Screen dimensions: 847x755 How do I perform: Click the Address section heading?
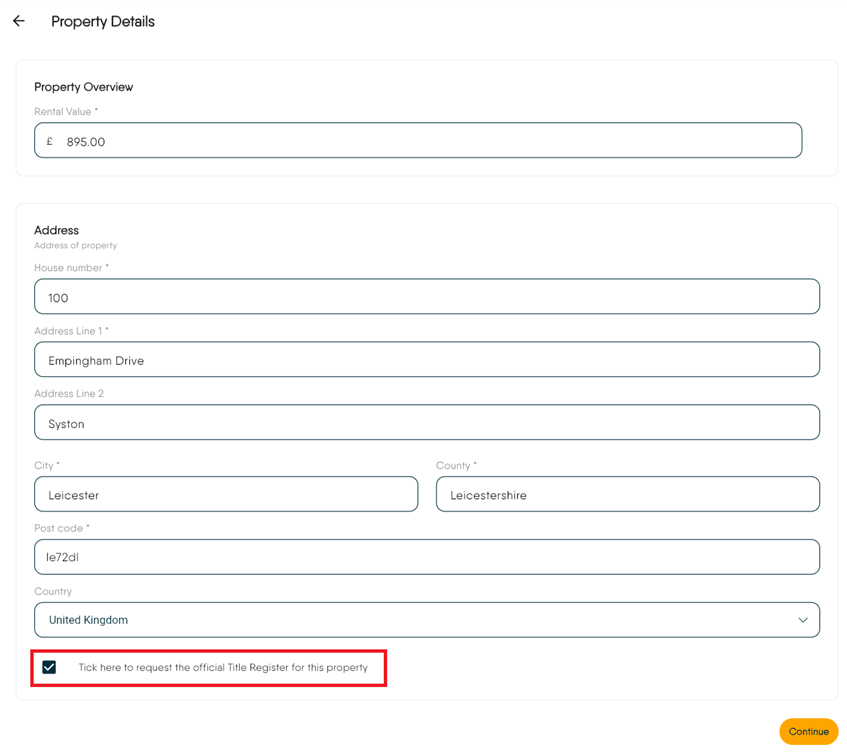[x=56, y=230]
